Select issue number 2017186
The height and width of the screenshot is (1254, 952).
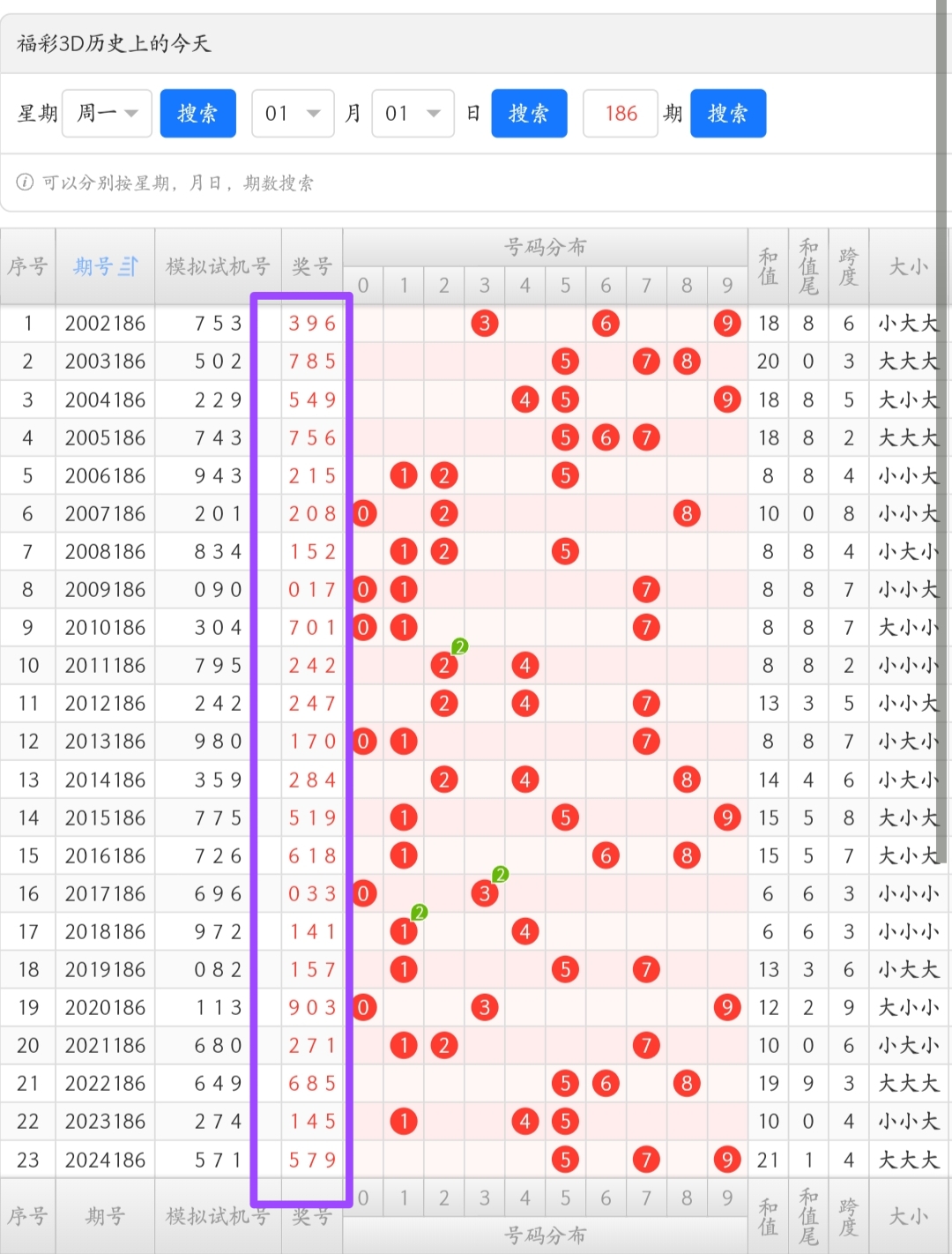click(105, 894)
